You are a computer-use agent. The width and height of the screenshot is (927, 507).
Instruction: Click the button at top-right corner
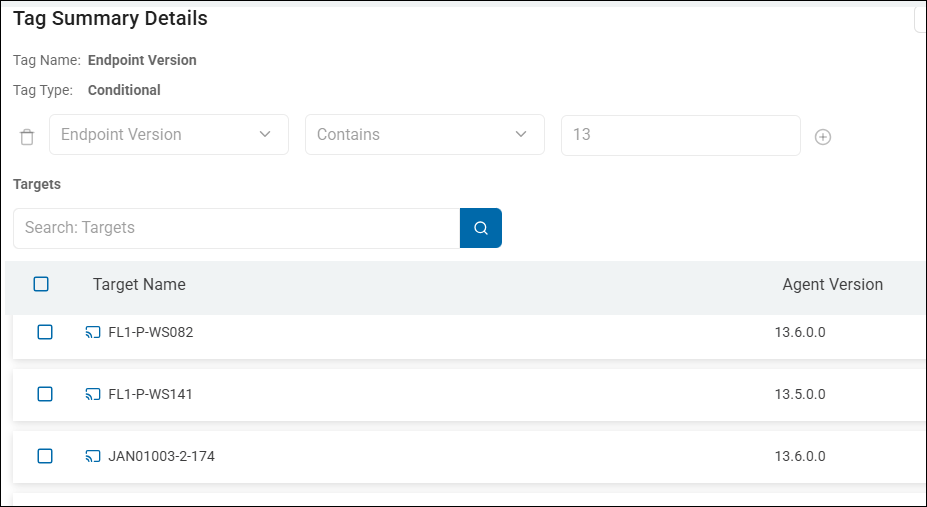click(920, 19)
